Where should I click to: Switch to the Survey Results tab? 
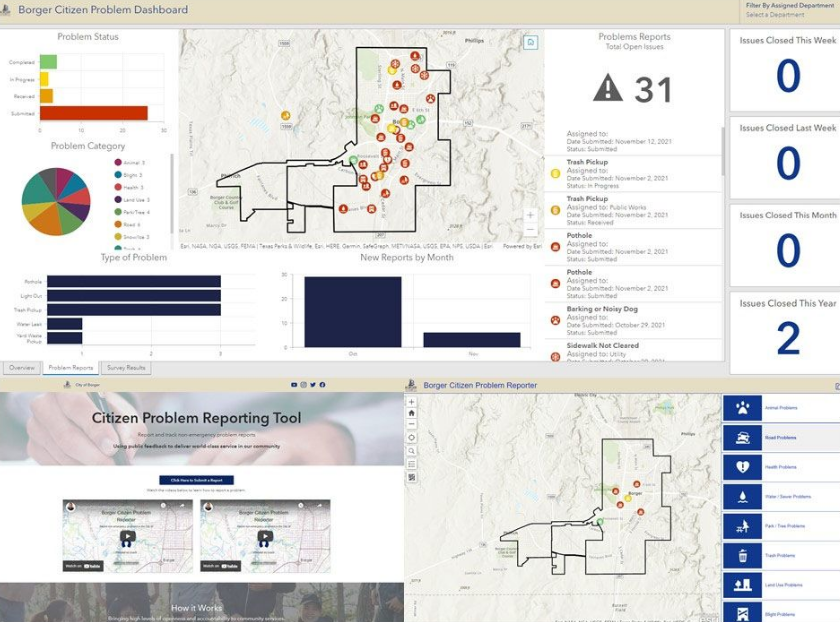pyautogui.click(x=126, y=368)
